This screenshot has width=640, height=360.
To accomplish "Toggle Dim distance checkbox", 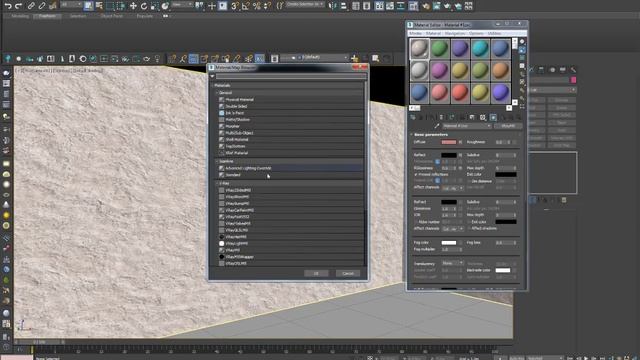I will [469, 181].
